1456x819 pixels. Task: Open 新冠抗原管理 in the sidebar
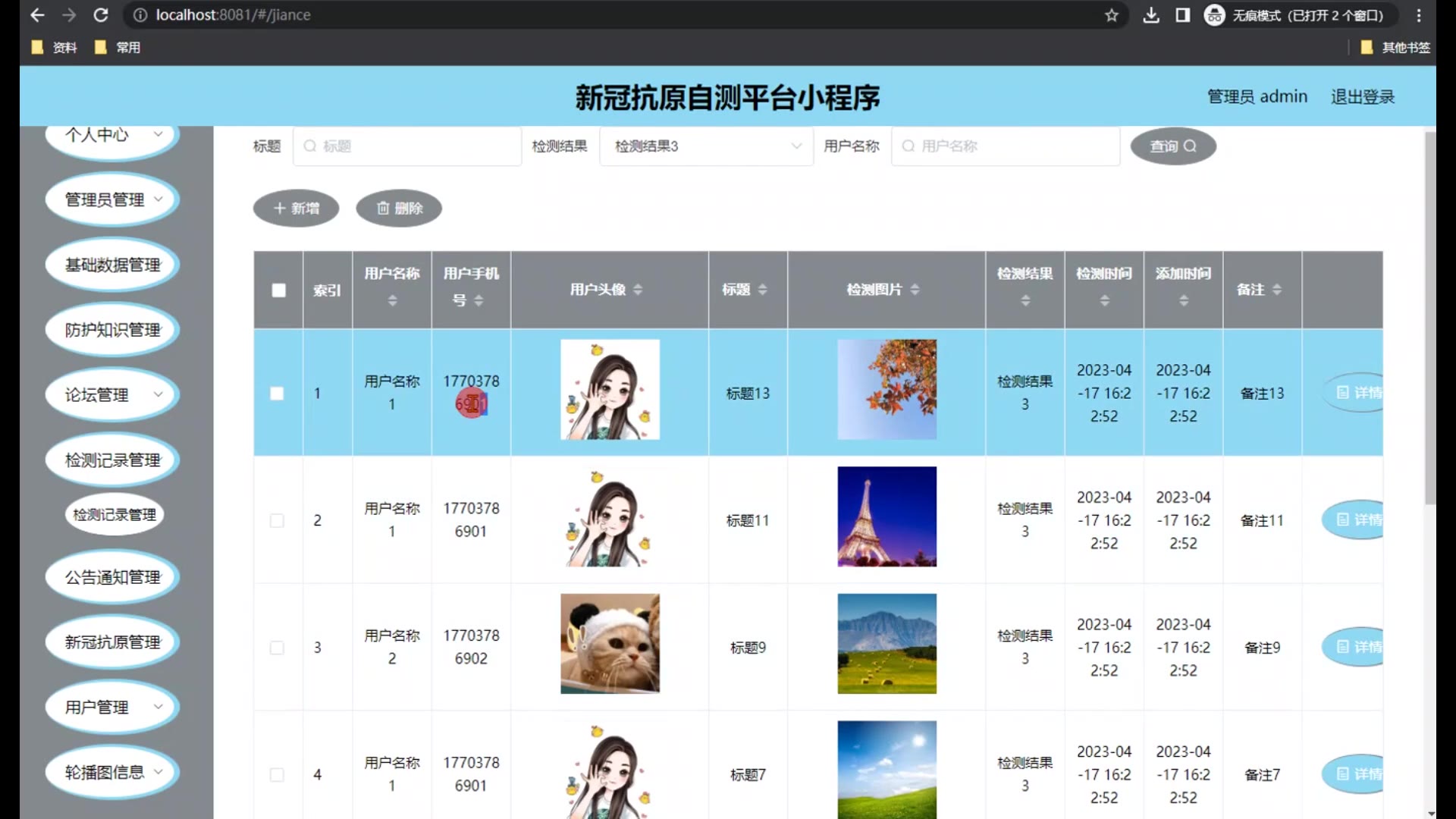point(112,643)
